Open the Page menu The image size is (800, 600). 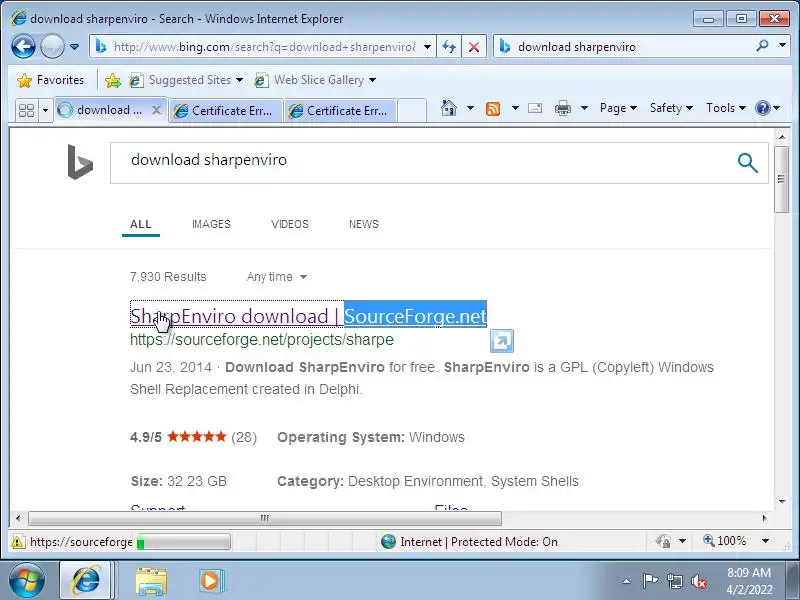[618, 108]
